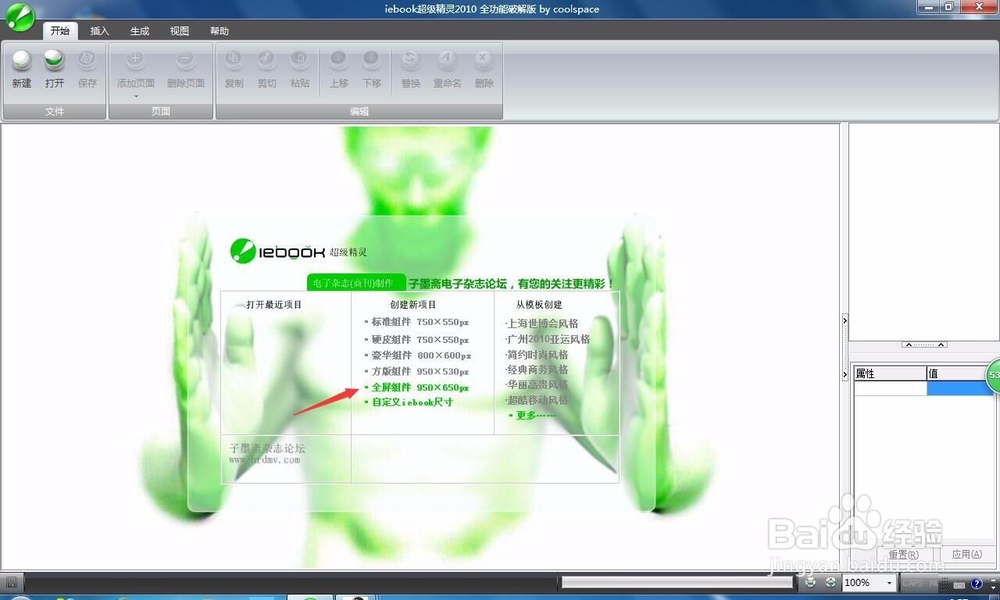Select the 电子杂志(商刊)制作 green tab
This screenshot has width=1000, height=600.
coord(355,282)
